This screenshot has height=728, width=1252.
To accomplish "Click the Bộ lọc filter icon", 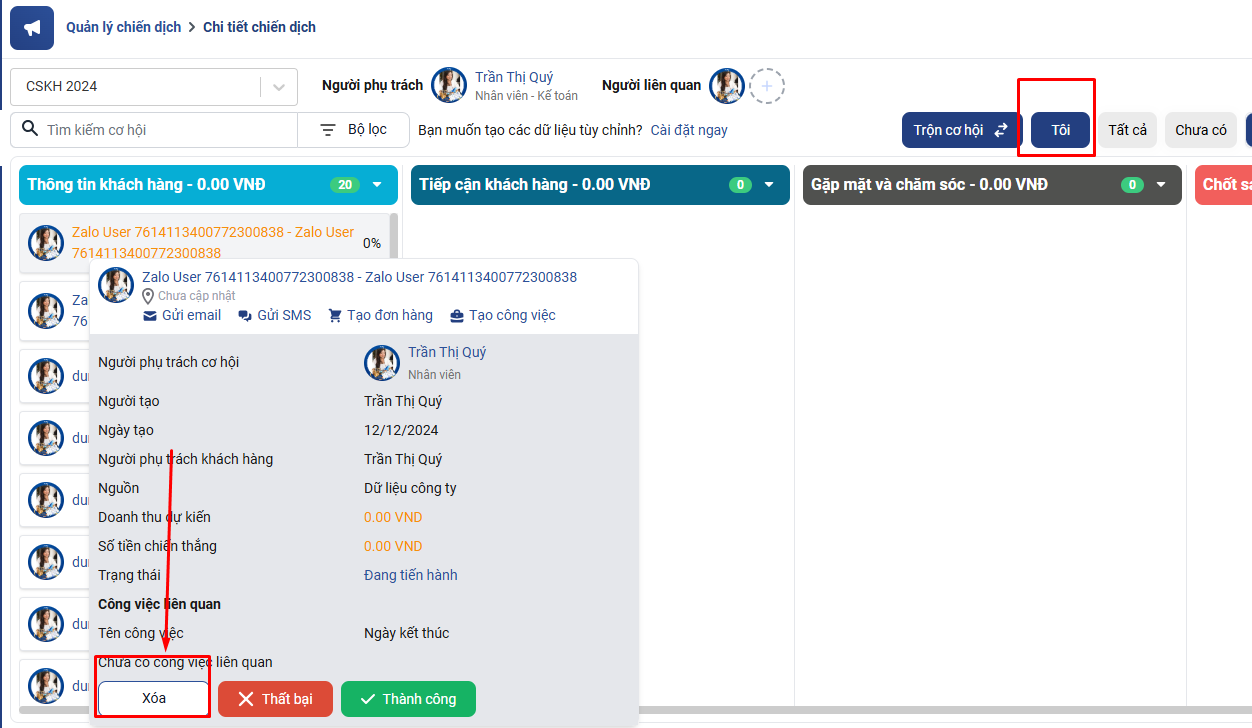I will click(328, 130).
